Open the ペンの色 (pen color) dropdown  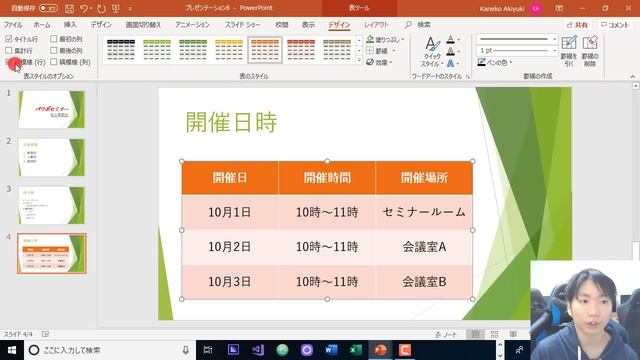(495, 62)
